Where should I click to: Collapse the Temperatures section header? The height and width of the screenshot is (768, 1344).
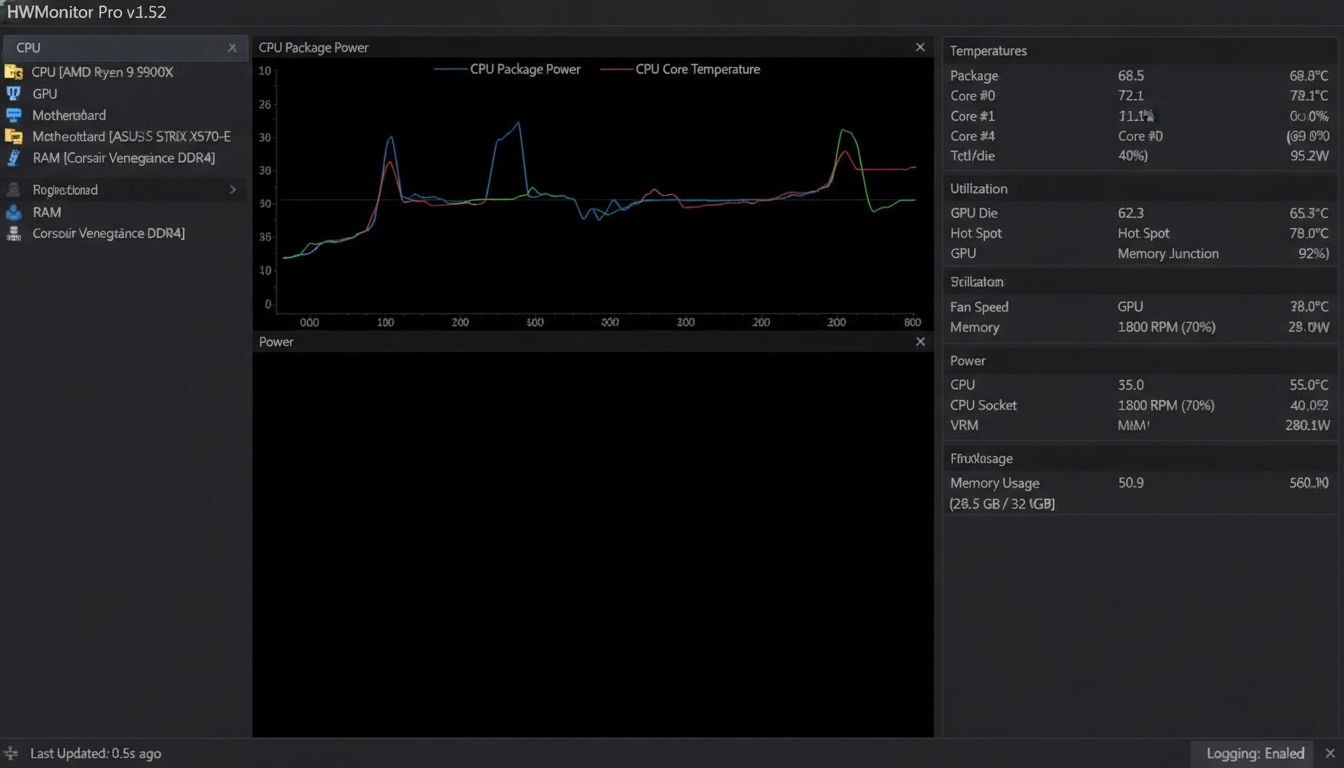[1140, 50]
